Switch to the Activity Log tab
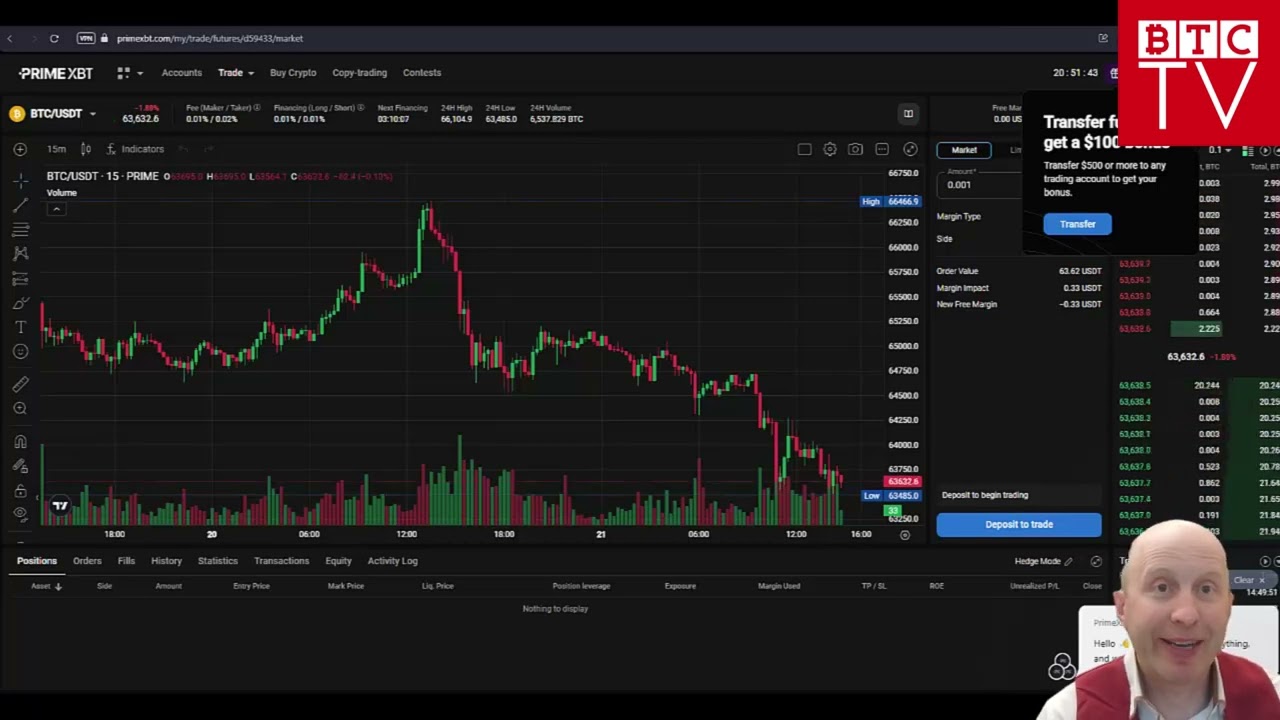This screenshot has width=1280, height=720. [x=392, y=561]
